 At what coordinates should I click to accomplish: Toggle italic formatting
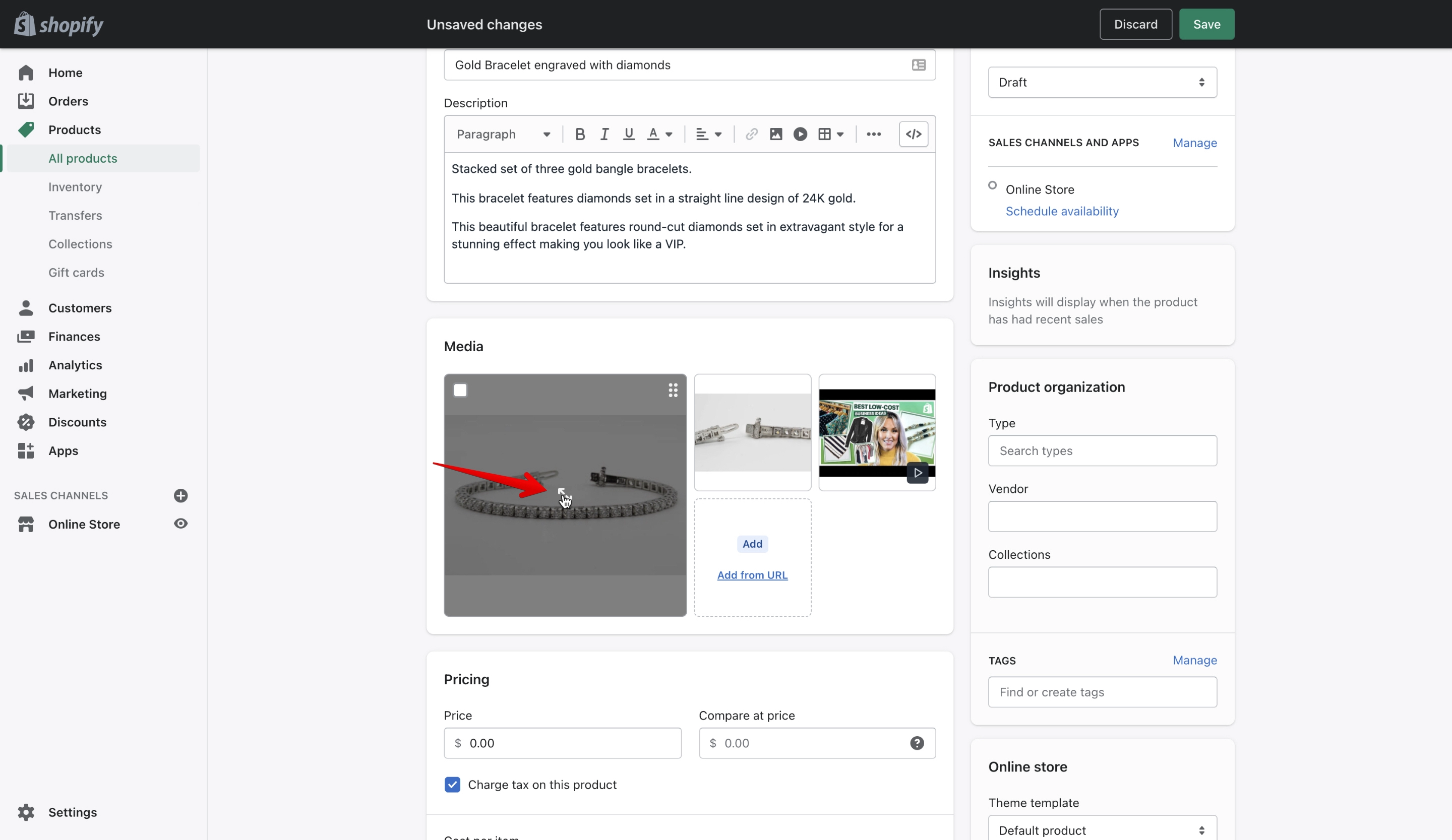click(604, 134)
